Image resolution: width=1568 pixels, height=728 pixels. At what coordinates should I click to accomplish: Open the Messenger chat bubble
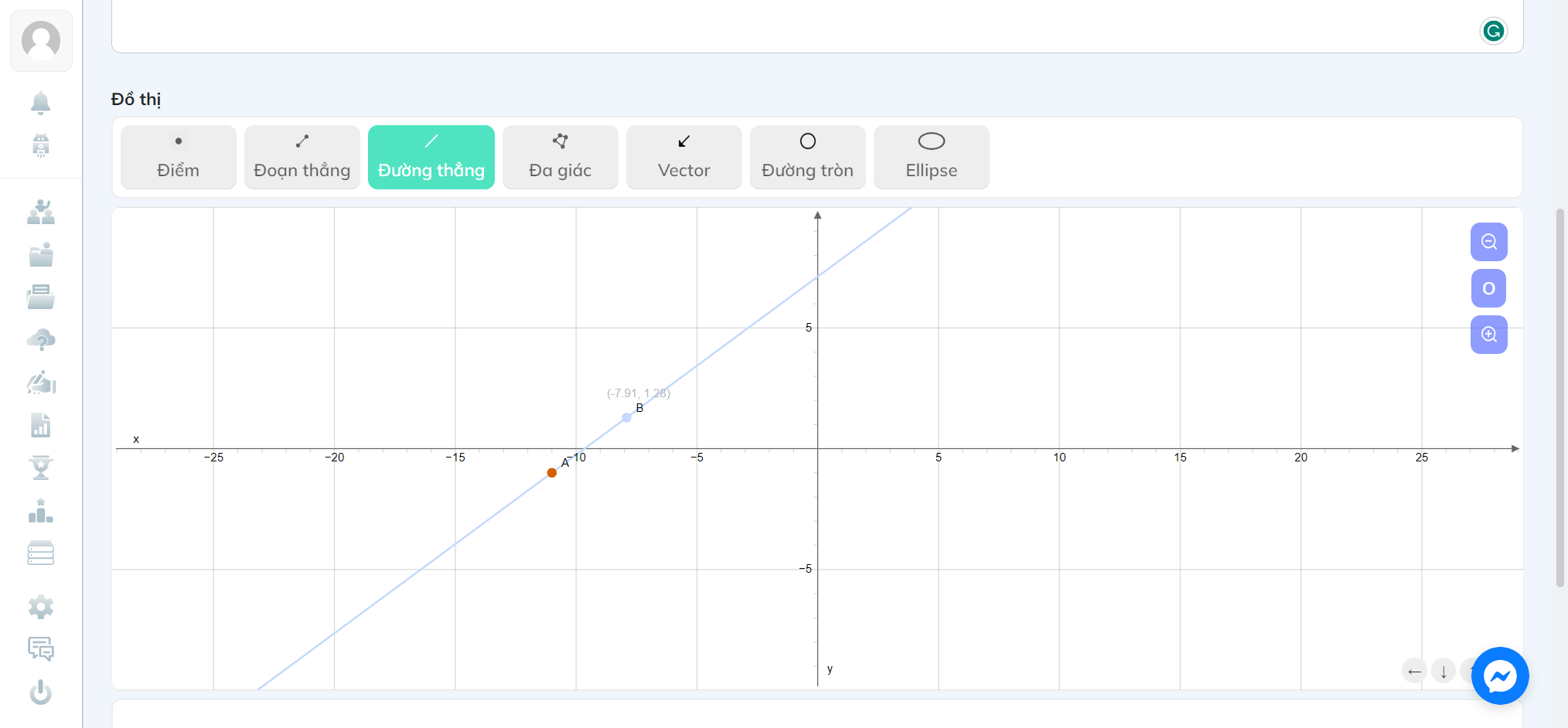1500,676
